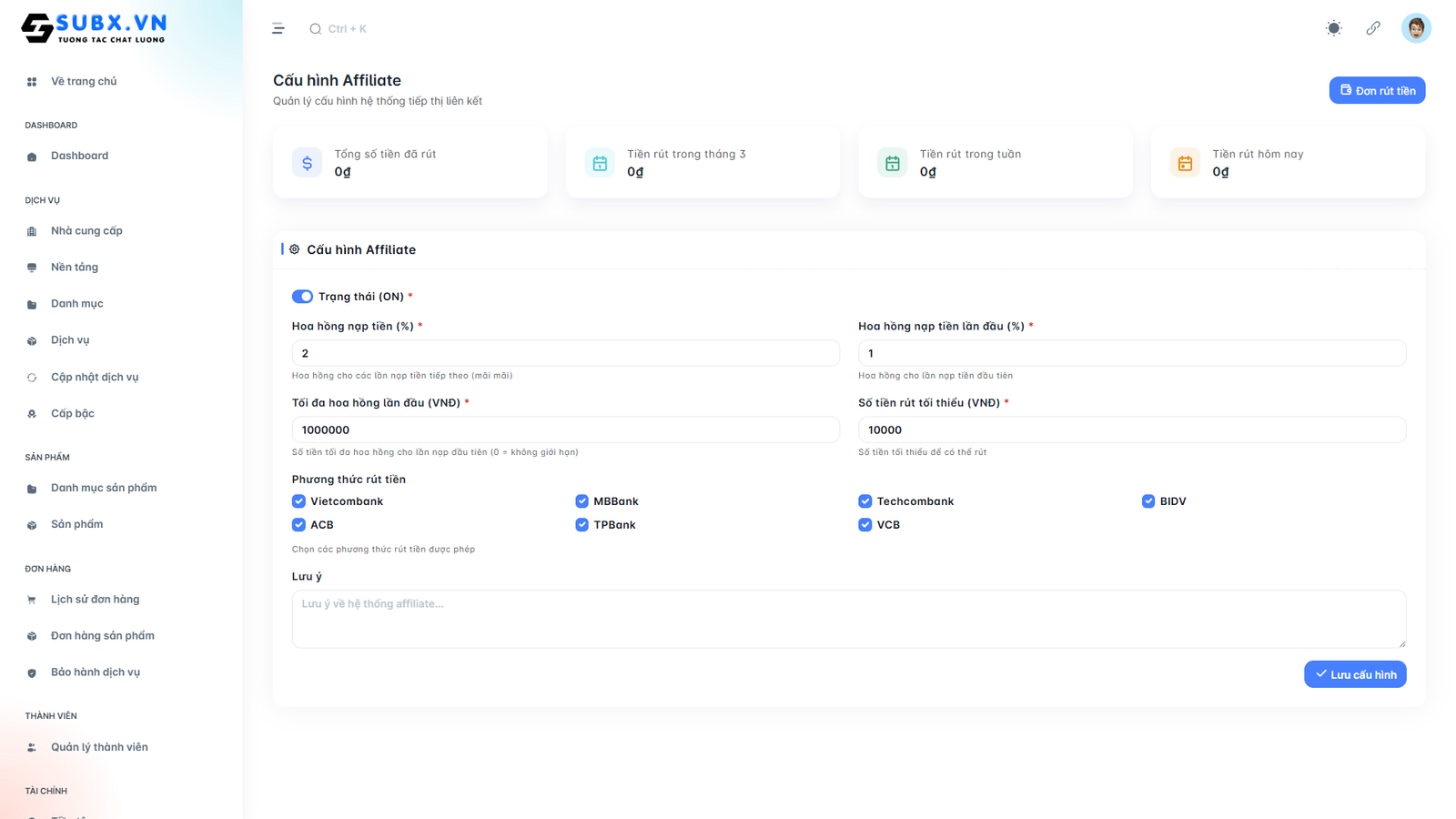Screen dimensions: 1456x819
Task: Deselect the TPBank checkbox
Action: (x=581, y=525)
